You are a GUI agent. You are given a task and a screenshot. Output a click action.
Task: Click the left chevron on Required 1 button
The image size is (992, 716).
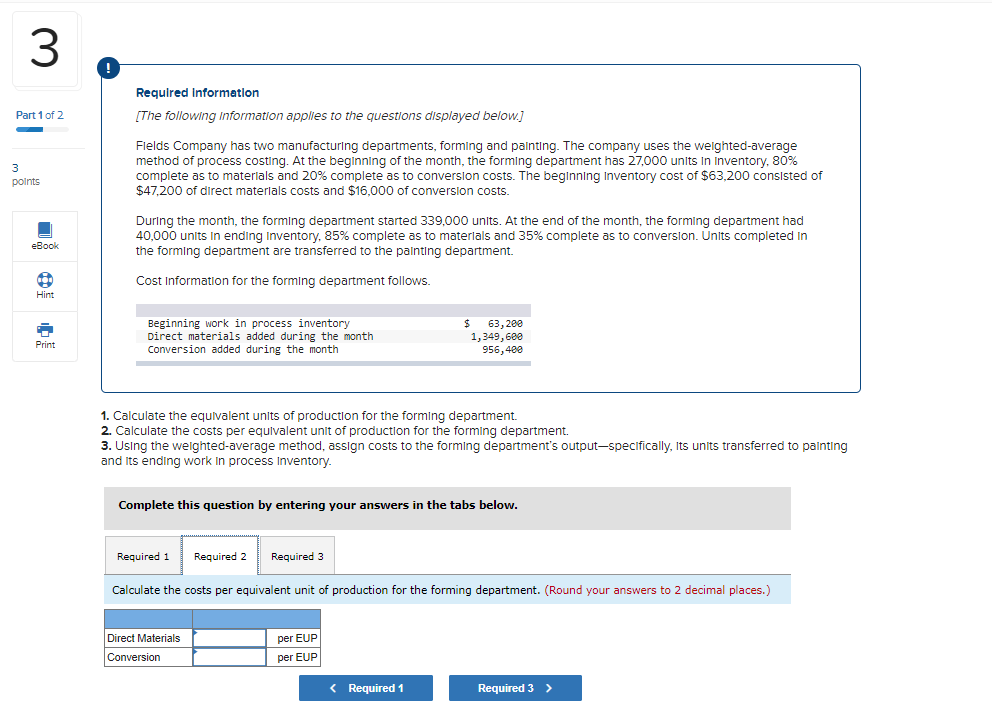pos(333,687)
